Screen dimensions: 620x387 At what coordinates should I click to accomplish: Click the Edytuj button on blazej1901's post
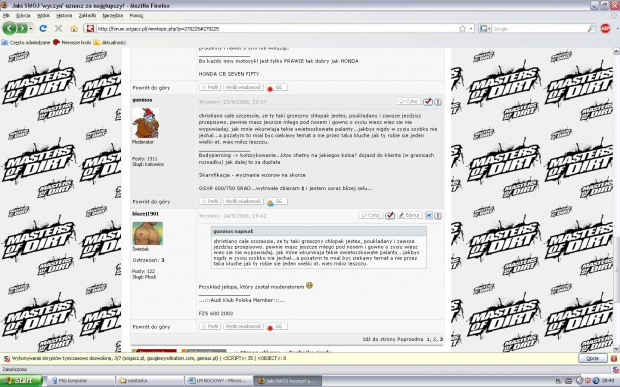tap(409, 215)
